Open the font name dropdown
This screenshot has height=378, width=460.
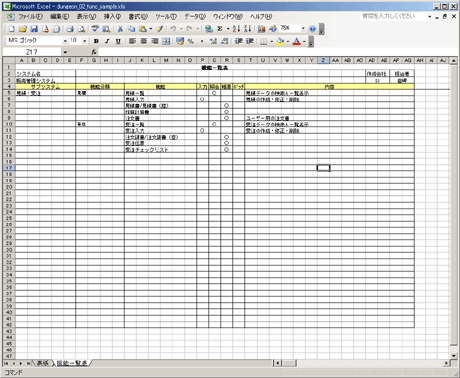tap(65, 41)
